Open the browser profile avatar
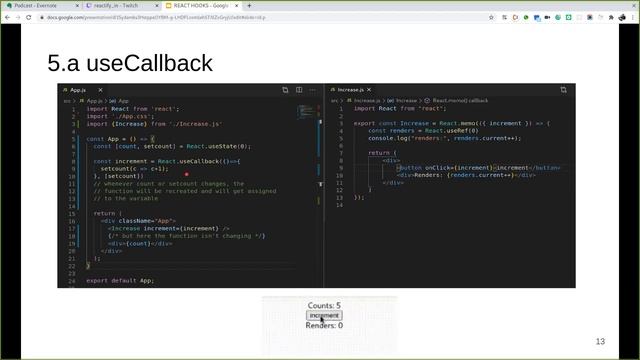Screen dimensions: 640x360 click(622, 18)
